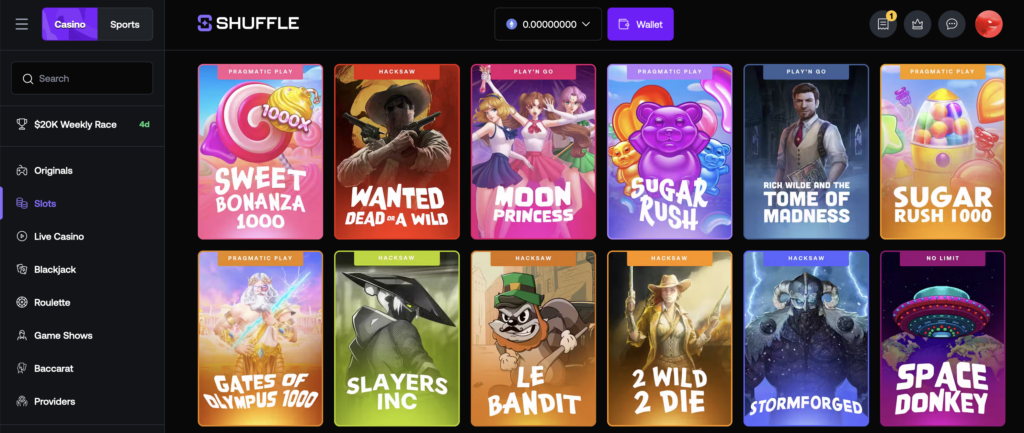Open the Wallet button

click(x=640, y=24)
